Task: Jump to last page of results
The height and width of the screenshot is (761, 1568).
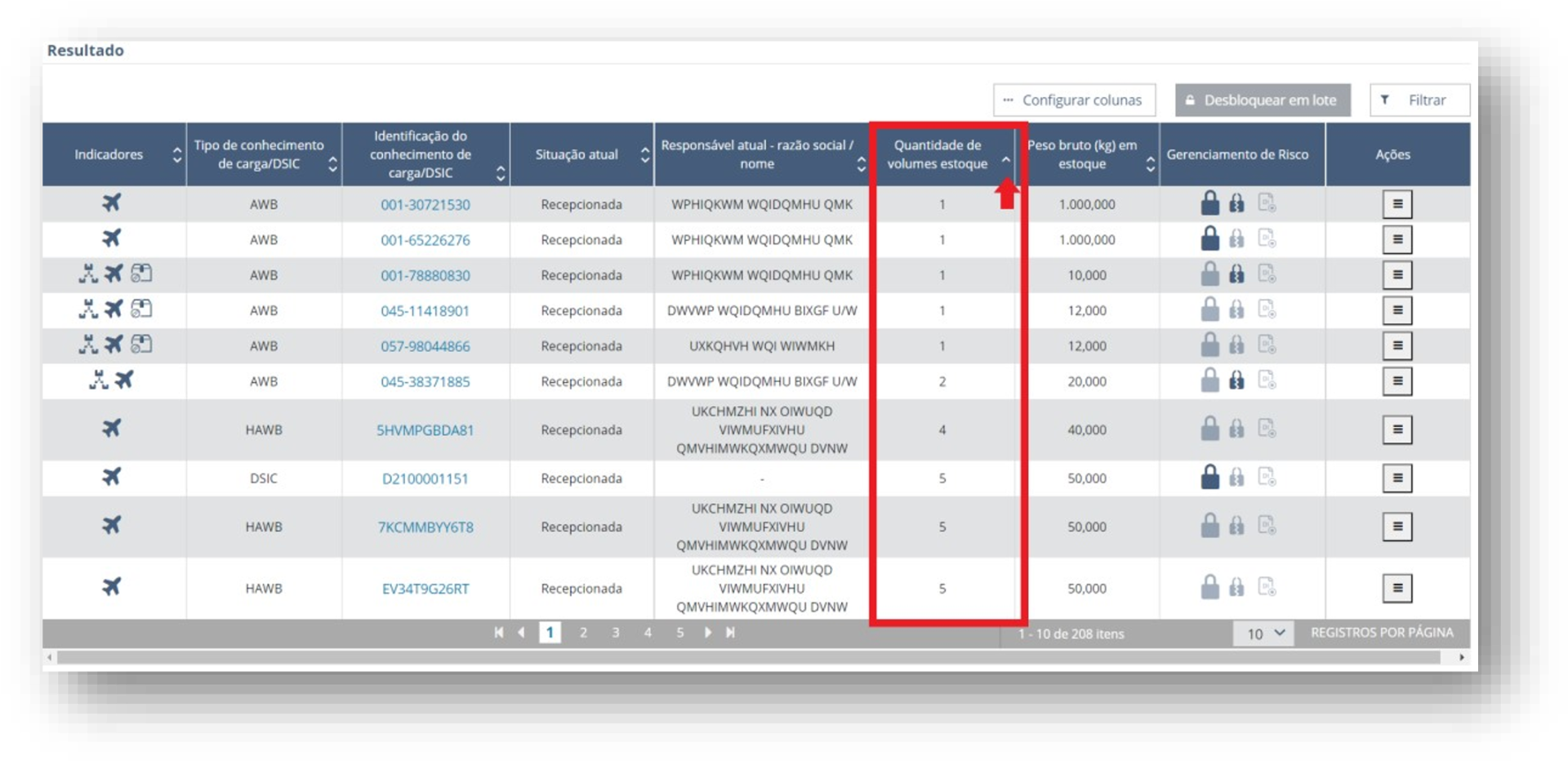Action: click(x=731, y=633)
